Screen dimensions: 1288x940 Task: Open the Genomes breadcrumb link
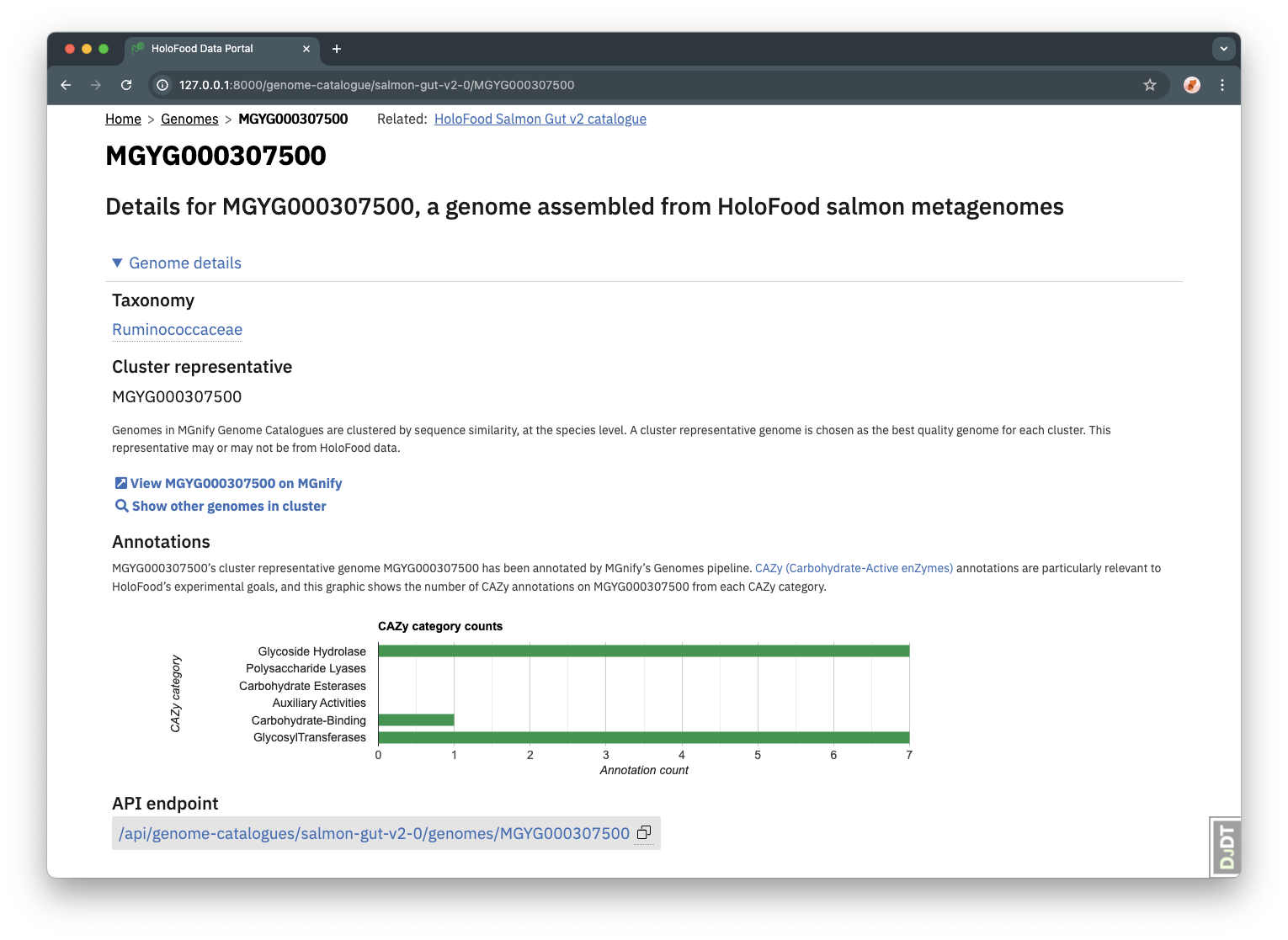pyautogui.click(x=189, y=119)
